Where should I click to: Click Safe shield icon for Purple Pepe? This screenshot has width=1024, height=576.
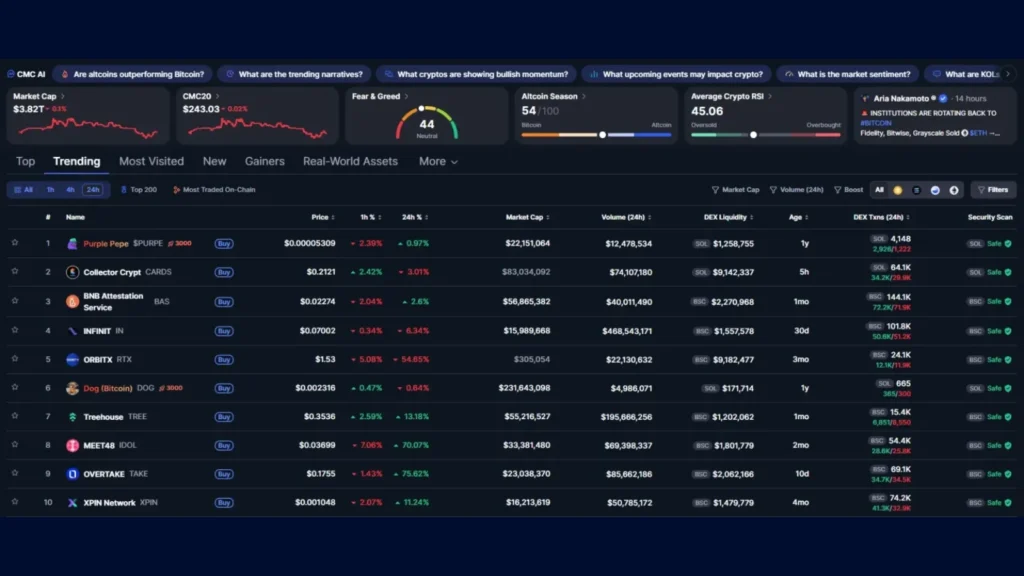(1008, 244)
